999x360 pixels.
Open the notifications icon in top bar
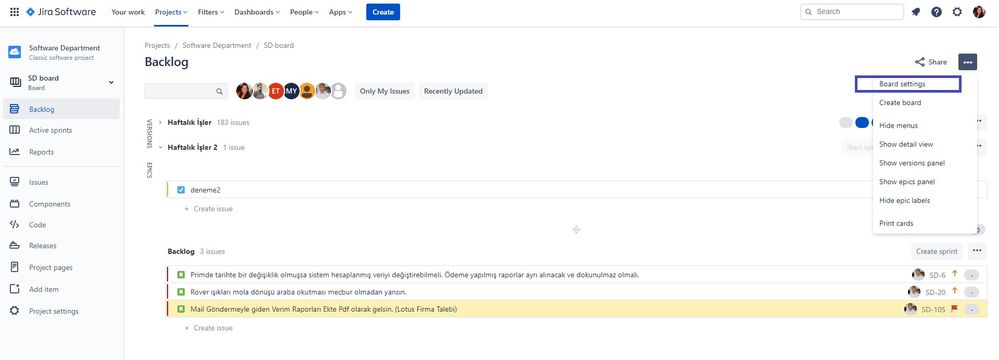[916, 11]
